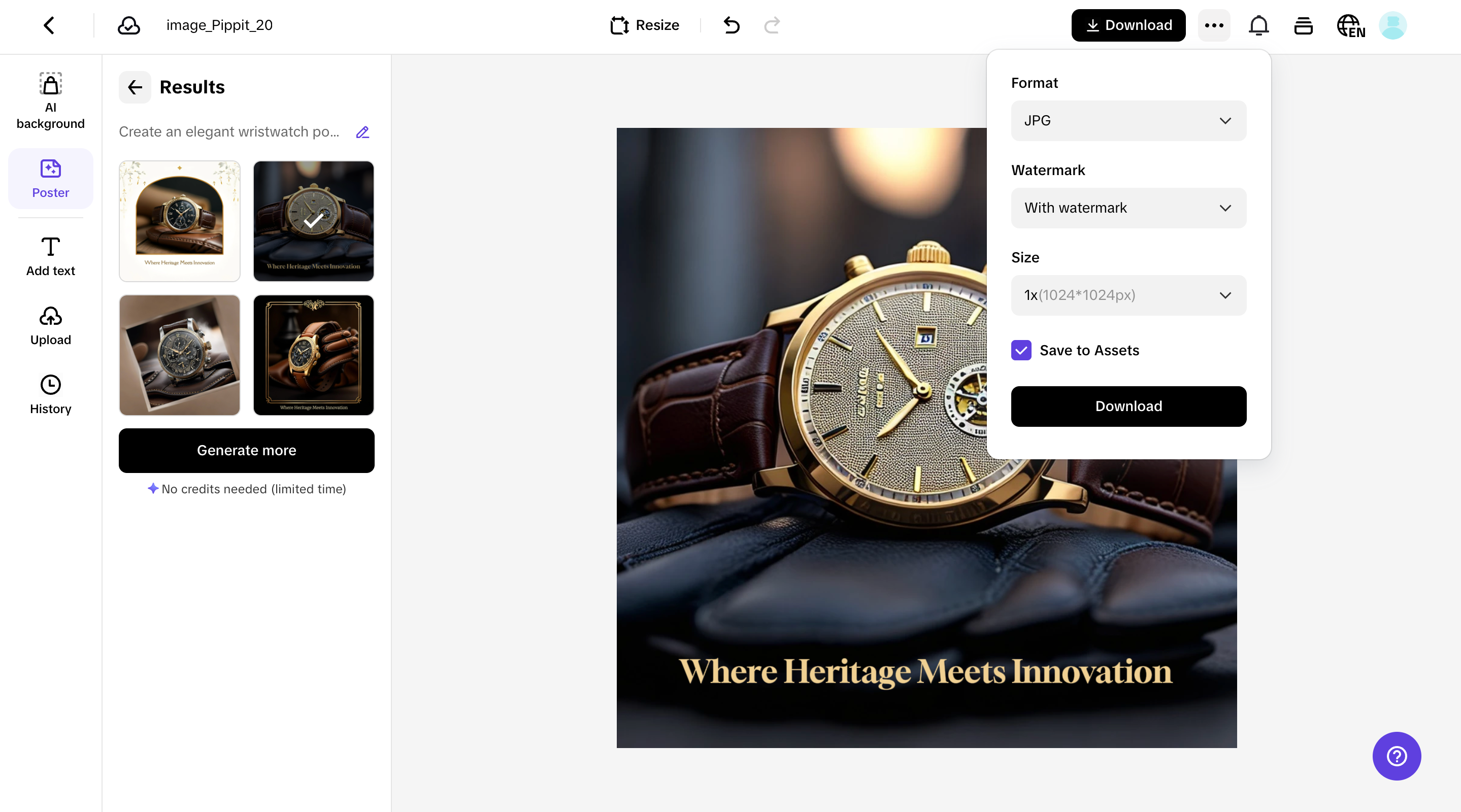Expand the JPG format dropdown
The height and width of the screenshot is (812, 1461).
coord(1128,121)
